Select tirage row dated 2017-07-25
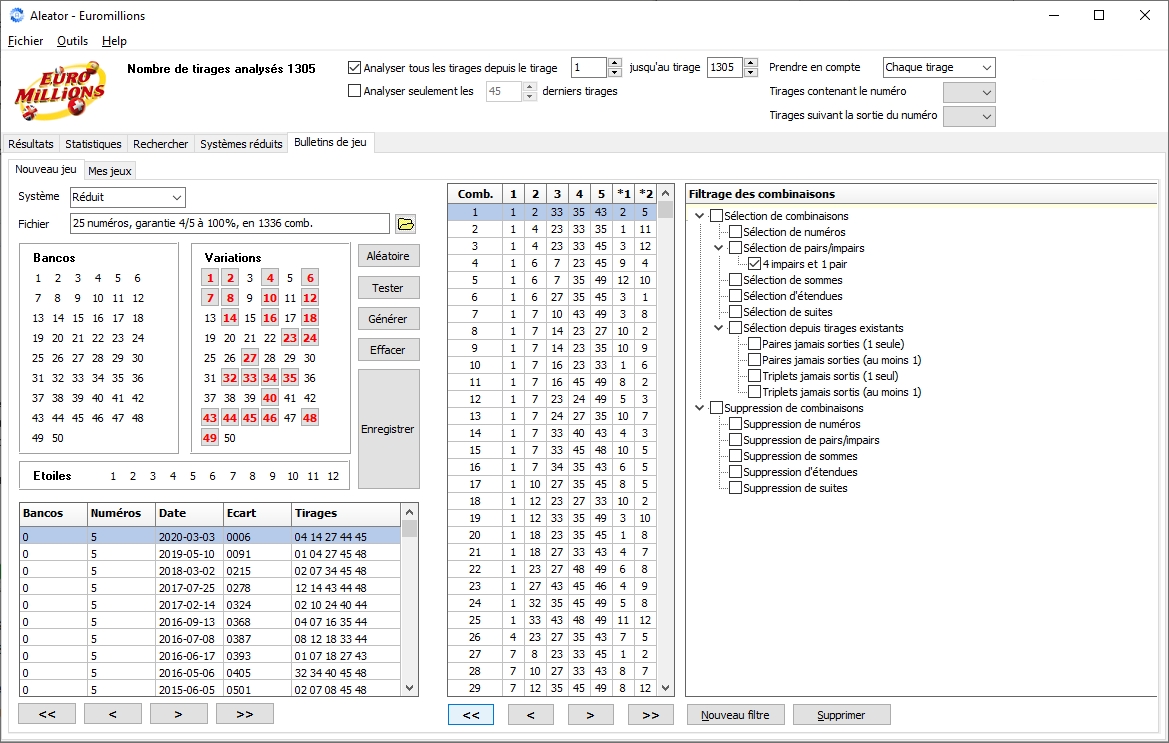1169x743 pixels. [210, 588]
